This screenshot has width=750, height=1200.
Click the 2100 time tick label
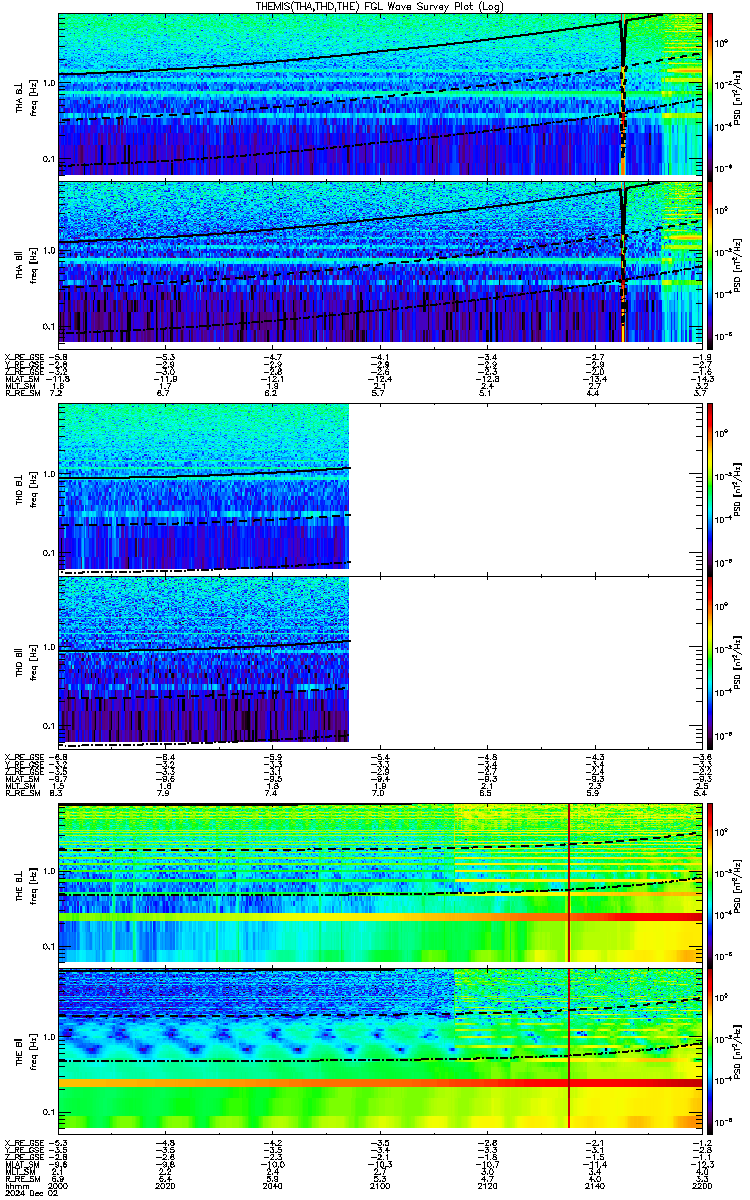(x=379, y=1186)
